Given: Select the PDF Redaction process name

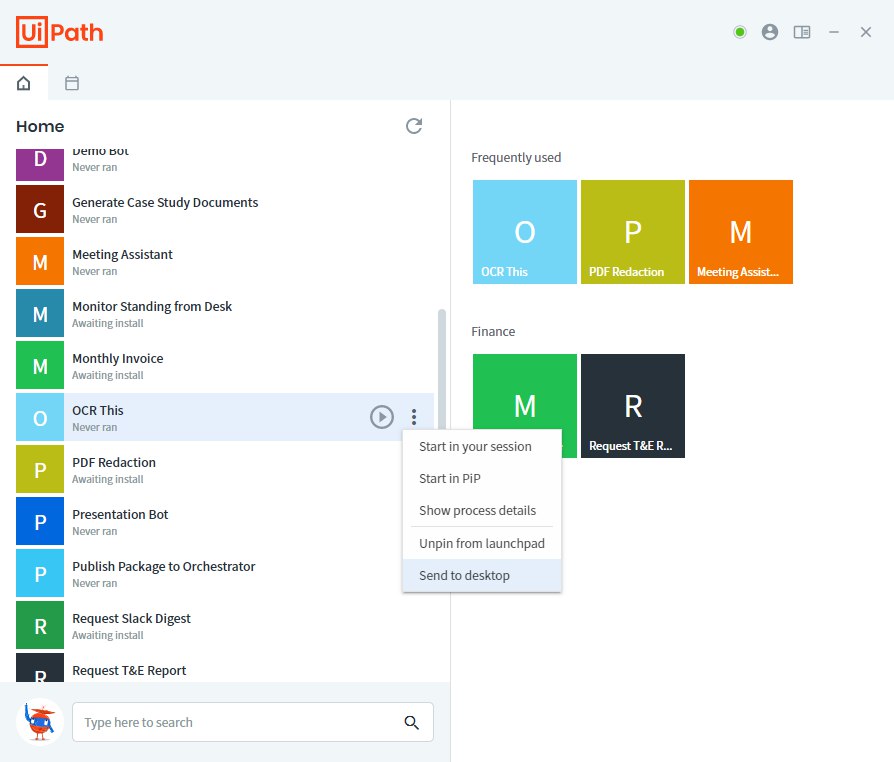Looking at the screenshot, I should click(x=114, y=463).
